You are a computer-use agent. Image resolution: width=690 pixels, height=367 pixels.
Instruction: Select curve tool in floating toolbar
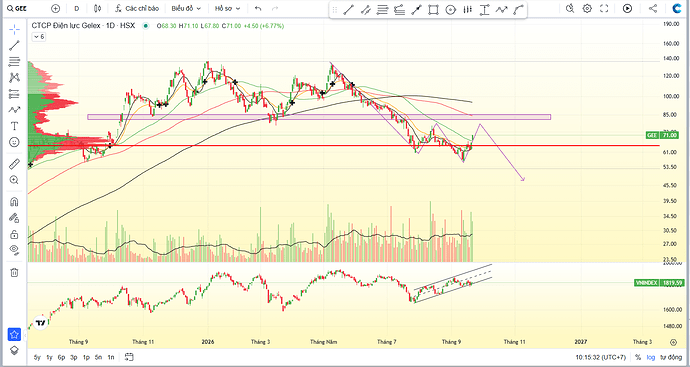(x=519, y=10)
